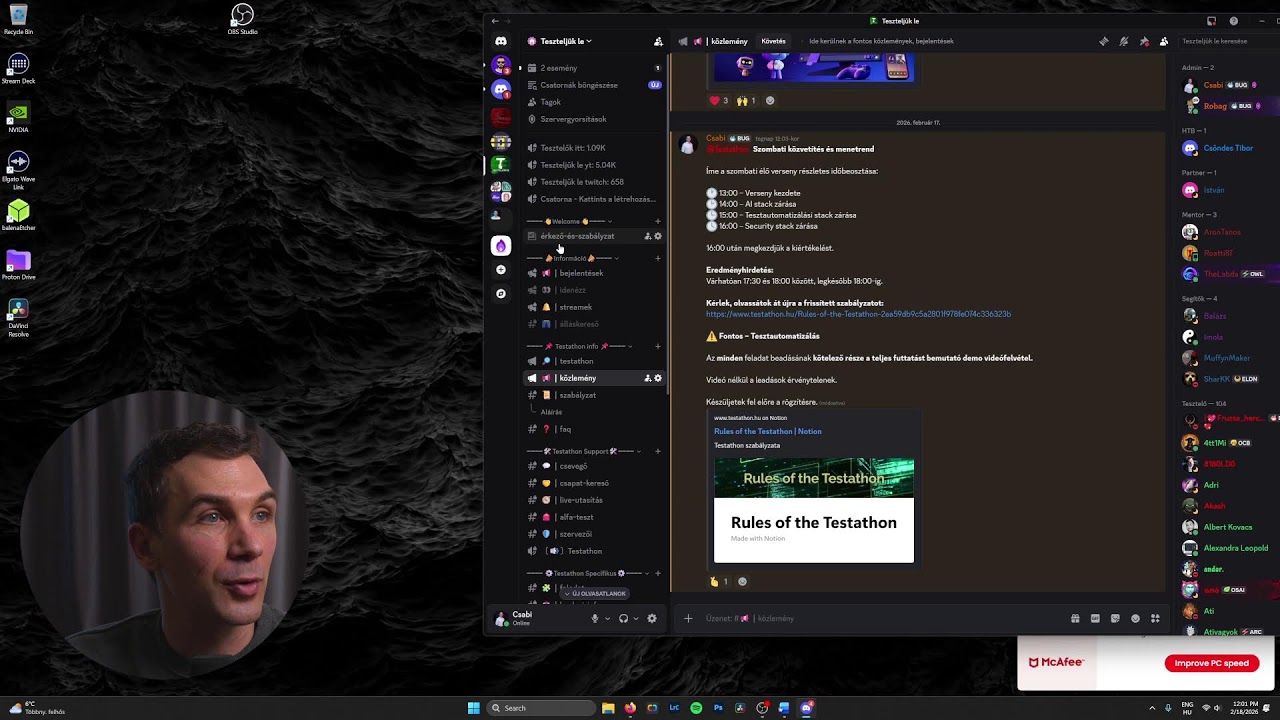Viewport: 1280px width, 720px height.
Task: Open user settings gear at bottom
Action: (652, 618)
